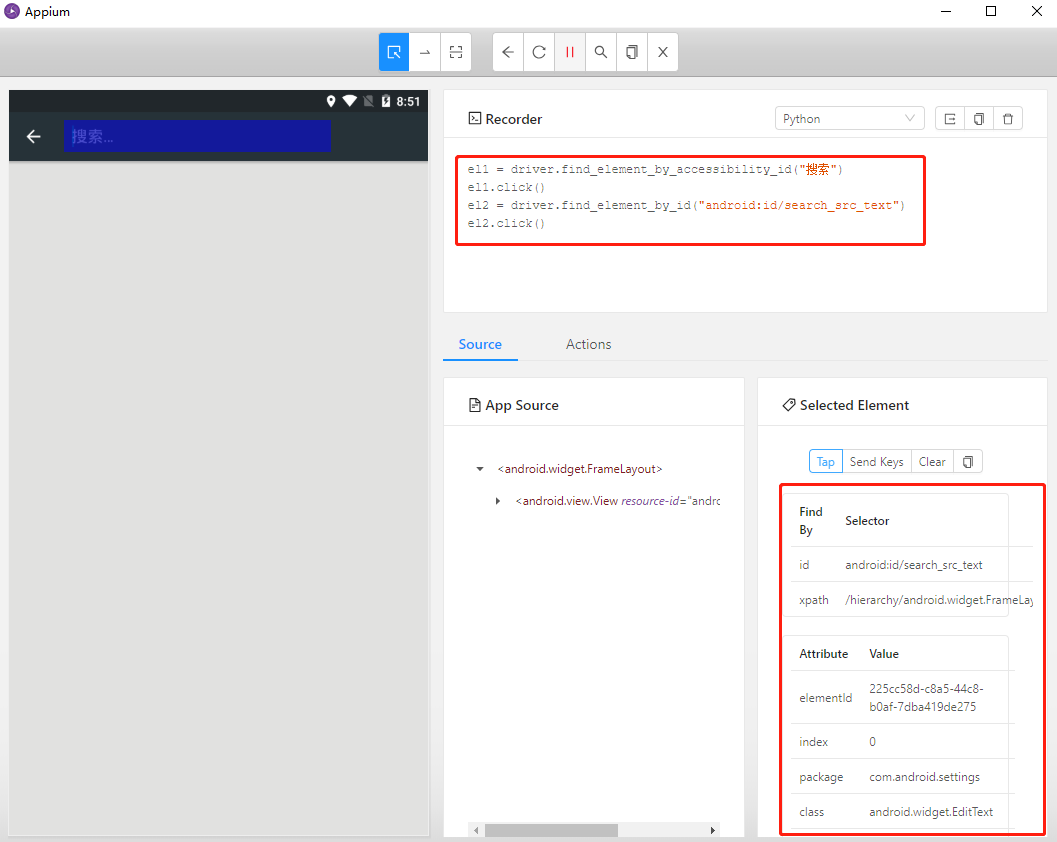Switch to the Actions tab
The height and width of the screenshot is (842, 1057).
(588, 344)
